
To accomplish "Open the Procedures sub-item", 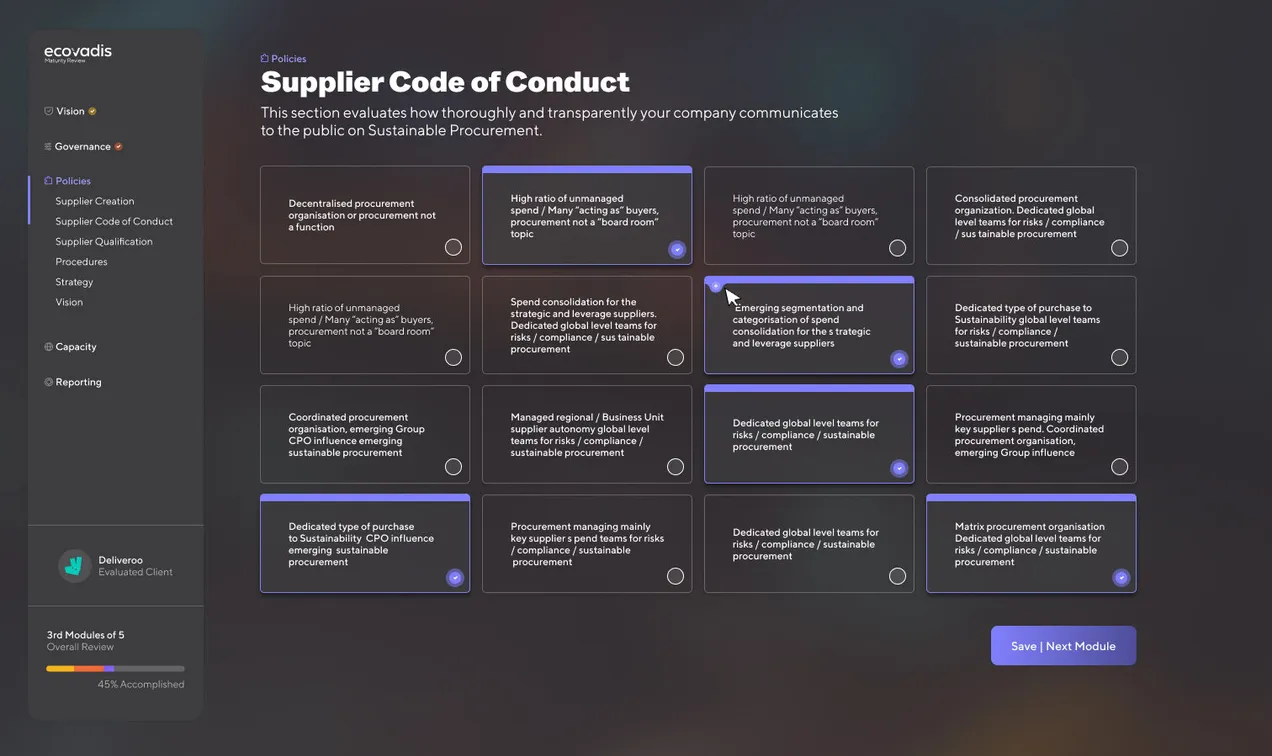I will pyautogui.click(x=81, y=262).
